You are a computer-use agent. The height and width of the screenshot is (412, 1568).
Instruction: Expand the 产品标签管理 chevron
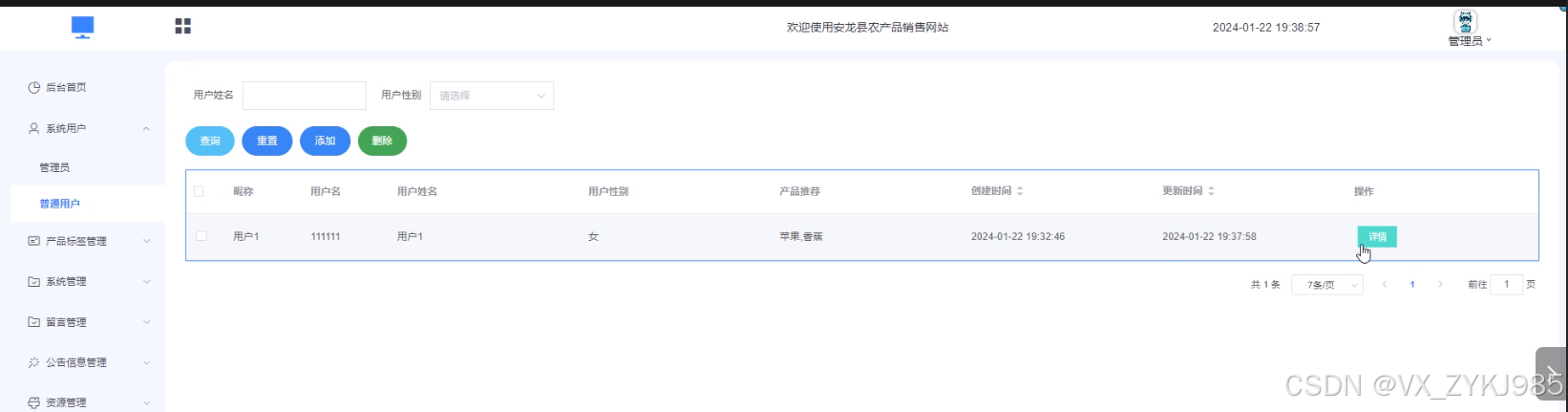point(146,241)
